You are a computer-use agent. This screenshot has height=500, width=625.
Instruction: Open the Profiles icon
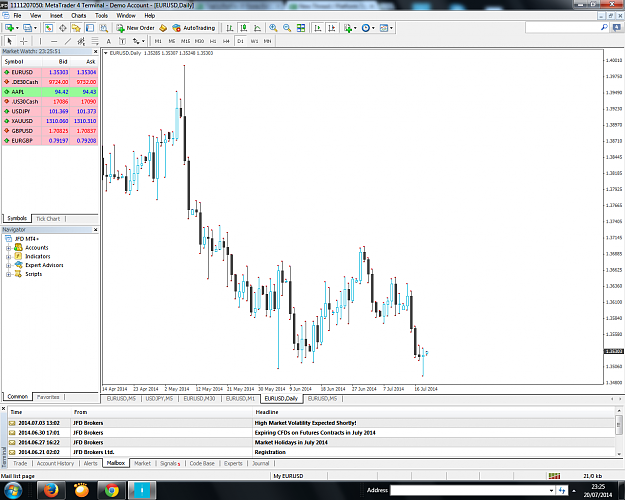coord(27,28)
